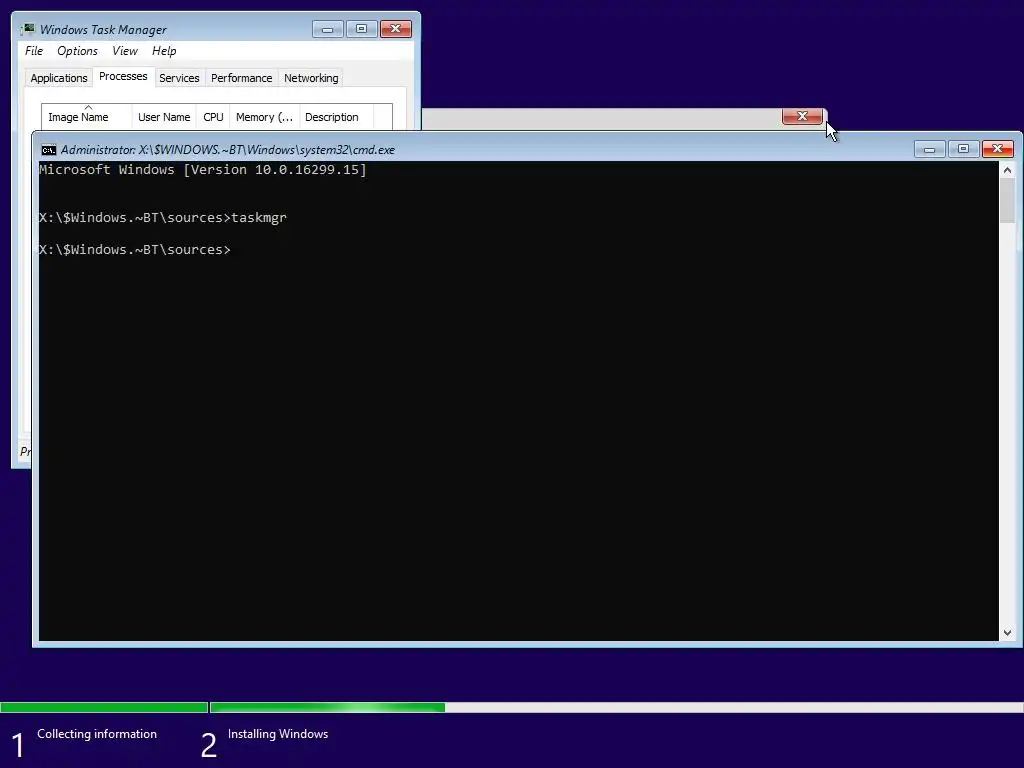
Task: Open the File menu in Task Manager
Action: (34, 51)
